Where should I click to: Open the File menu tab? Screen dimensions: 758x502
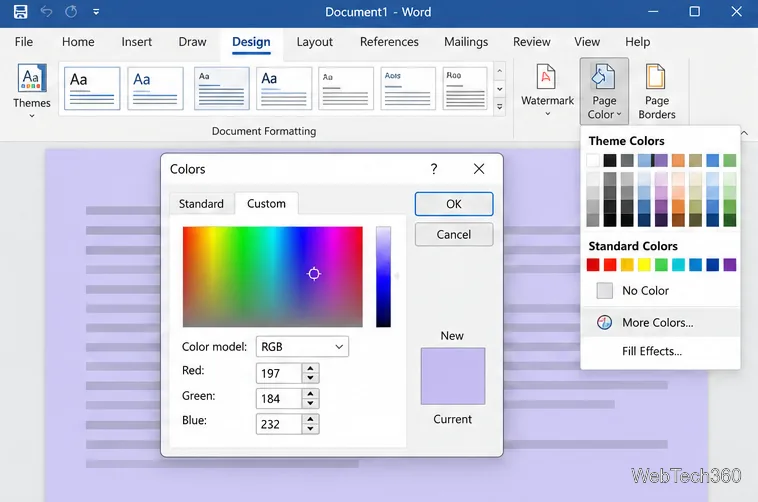tap(24, 42)
